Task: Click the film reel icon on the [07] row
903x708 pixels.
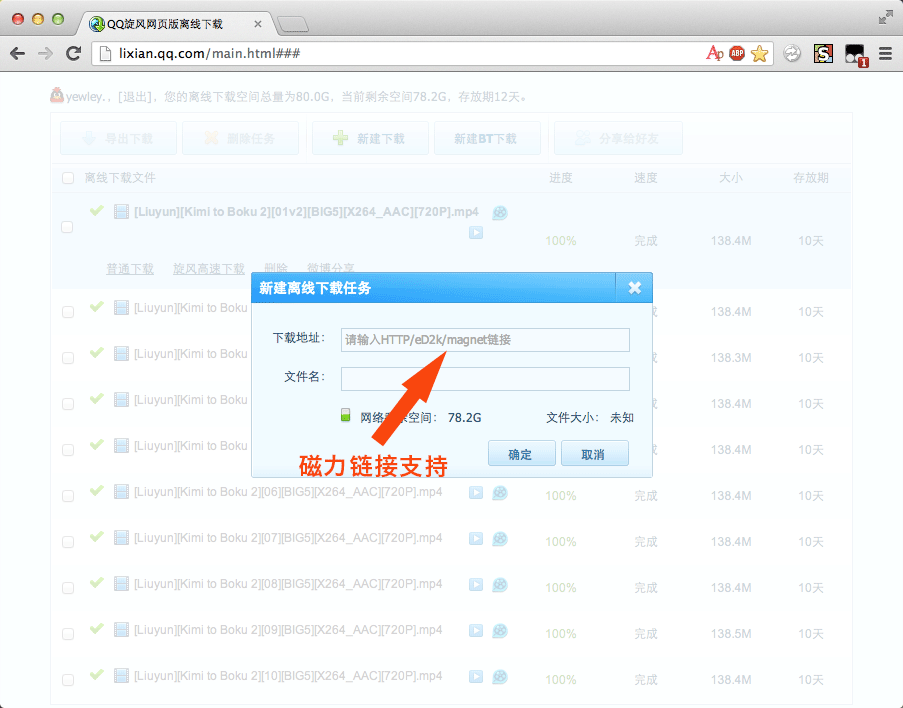Action: click(500, 539)
